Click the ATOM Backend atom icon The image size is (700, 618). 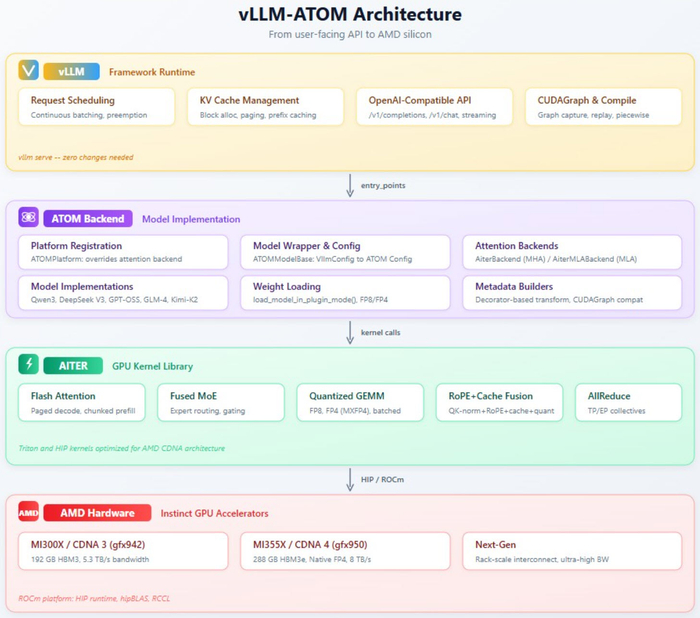coord(29,217)
